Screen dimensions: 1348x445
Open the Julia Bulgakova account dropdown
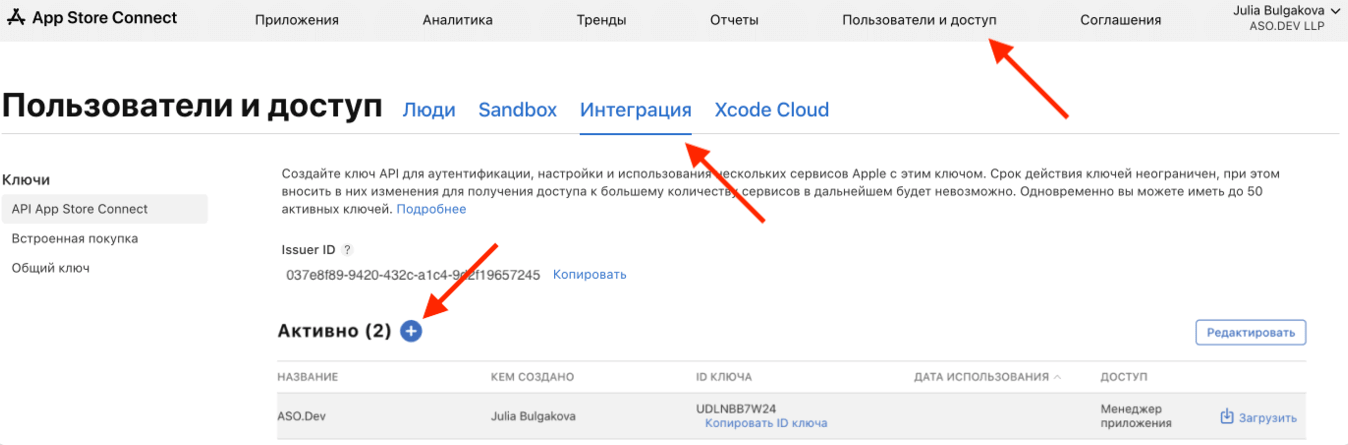click(x=1287, y=18)
